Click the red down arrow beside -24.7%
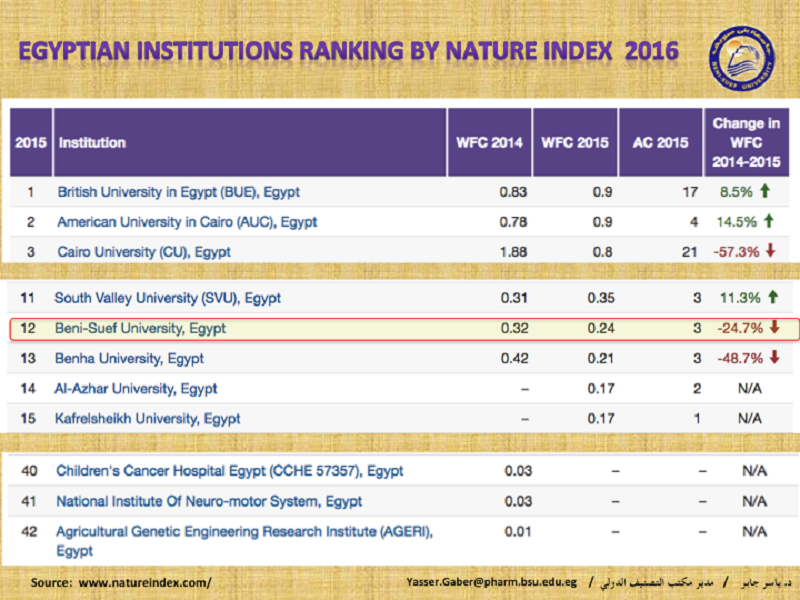The image size is (800, 600). pos(774,327)
